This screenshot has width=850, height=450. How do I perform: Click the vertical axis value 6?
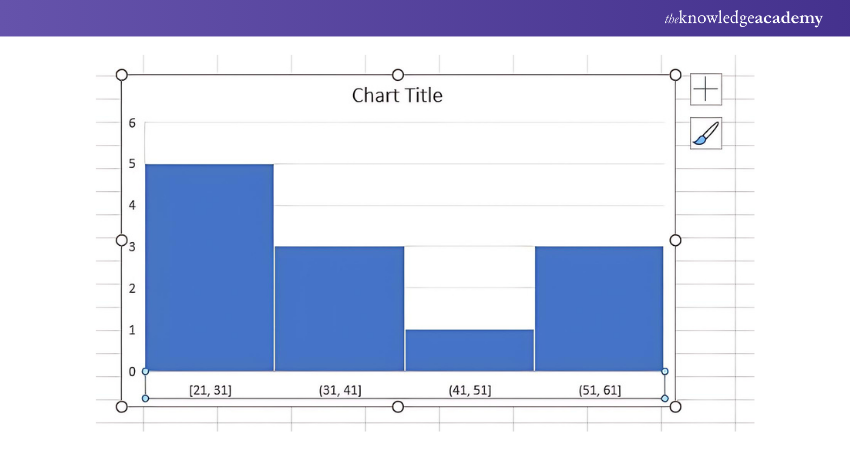tap(132, 123)
